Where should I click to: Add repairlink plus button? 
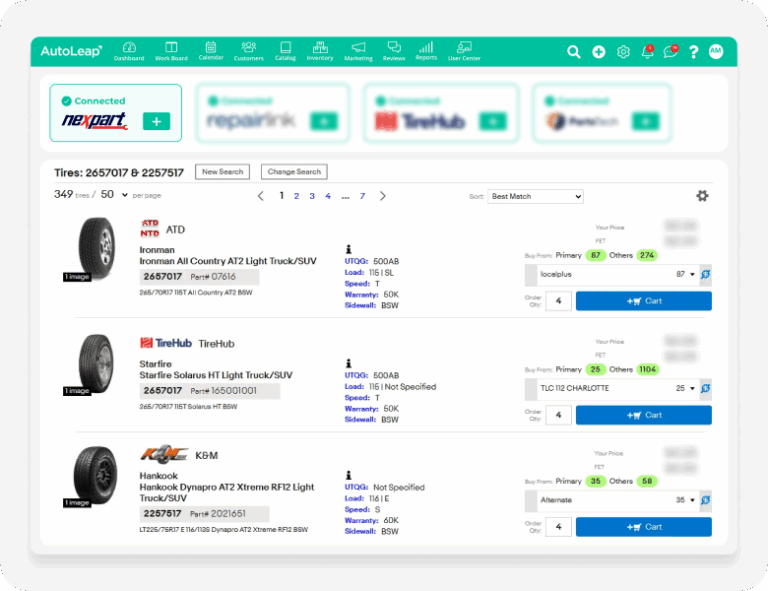324,121
